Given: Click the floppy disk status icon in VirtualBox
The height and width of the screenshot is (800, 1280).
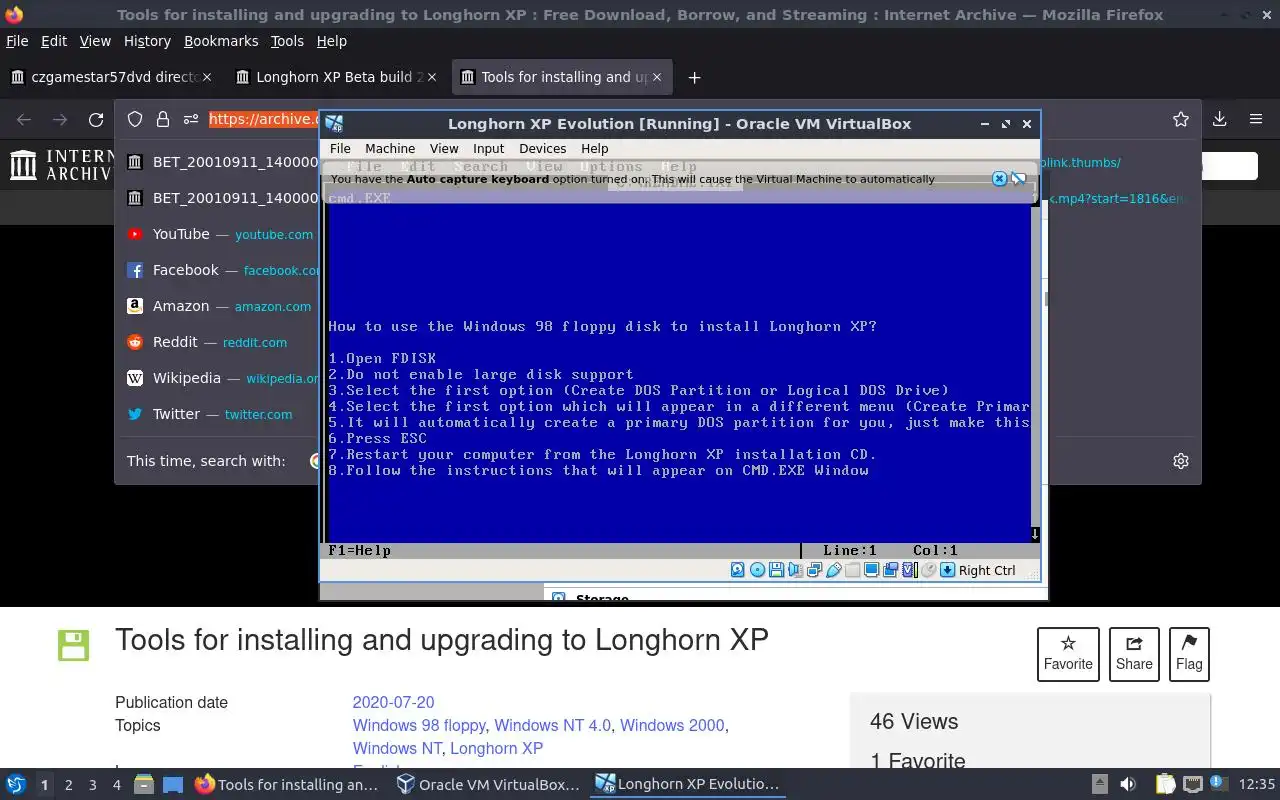Looking at the screenshot, I should tap(776, 570).
